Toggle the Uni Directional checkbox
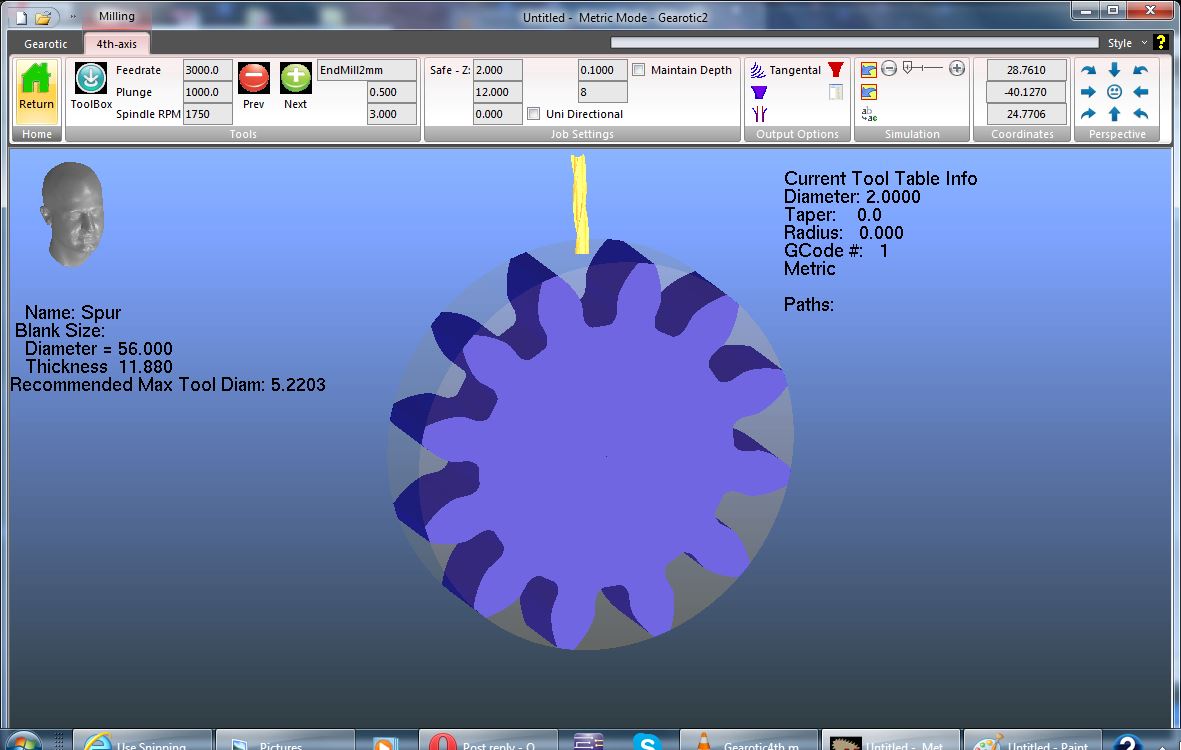 click(x=534, y=114)
